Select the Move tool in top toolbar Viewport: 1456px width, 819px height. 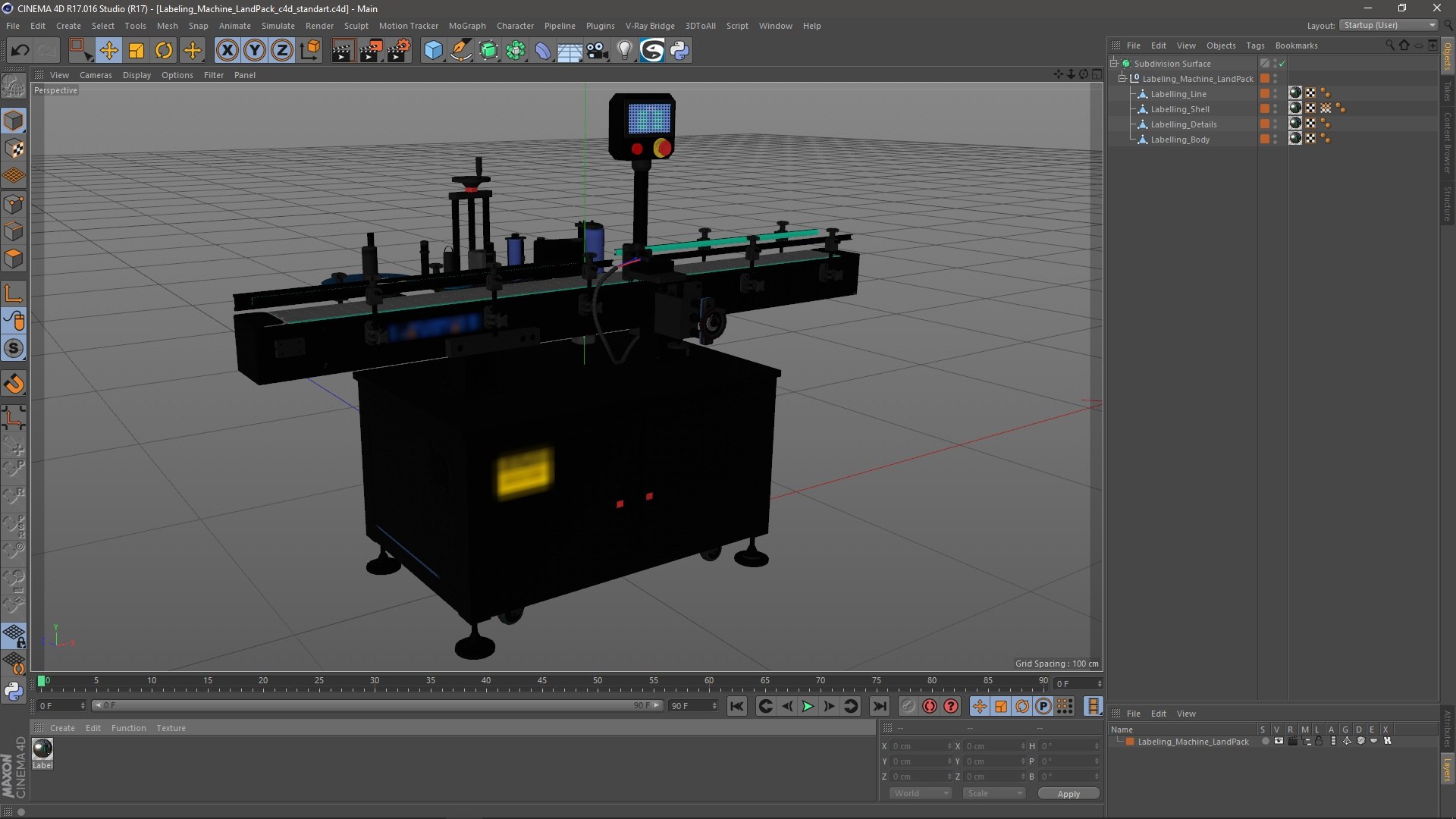[108, 51]
